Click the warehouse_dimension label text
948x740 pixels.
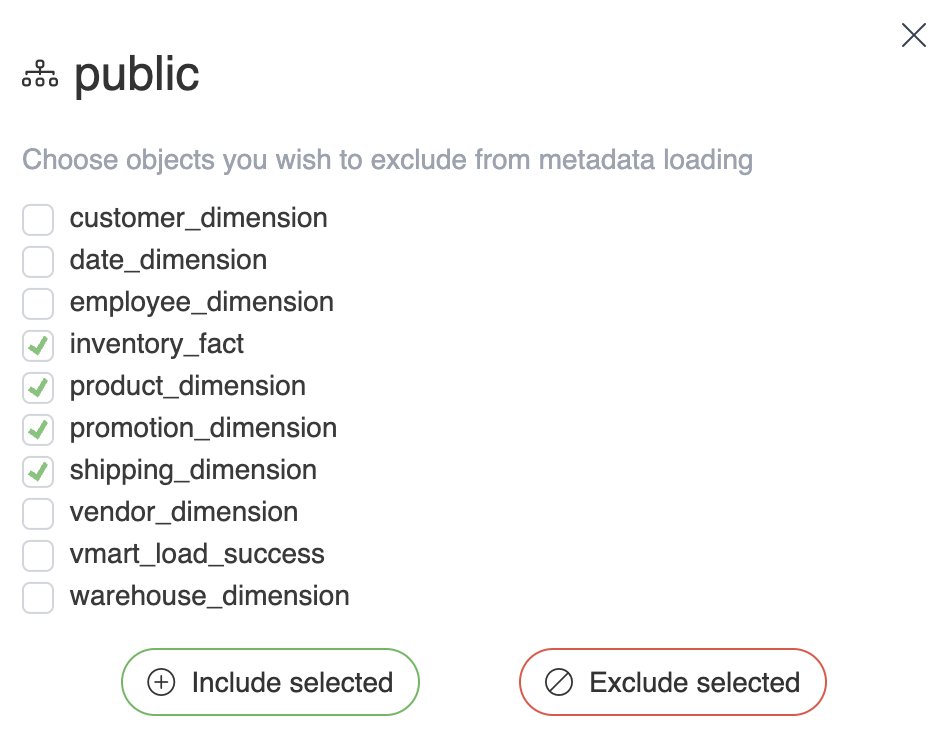tap(209, 597)
